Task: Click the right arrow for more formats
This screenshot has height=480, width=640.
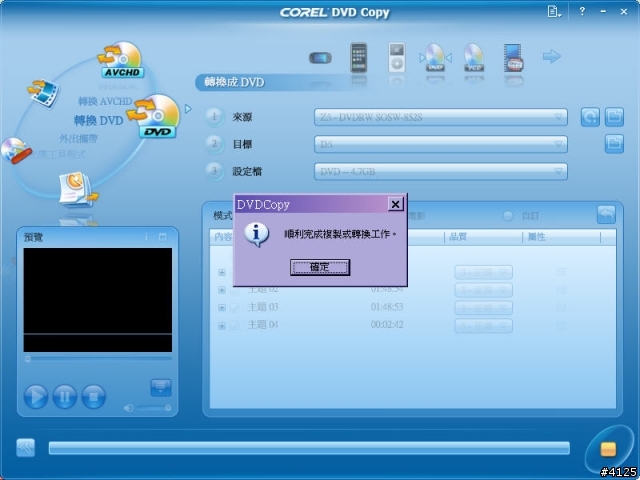Action: pos(551,56)
